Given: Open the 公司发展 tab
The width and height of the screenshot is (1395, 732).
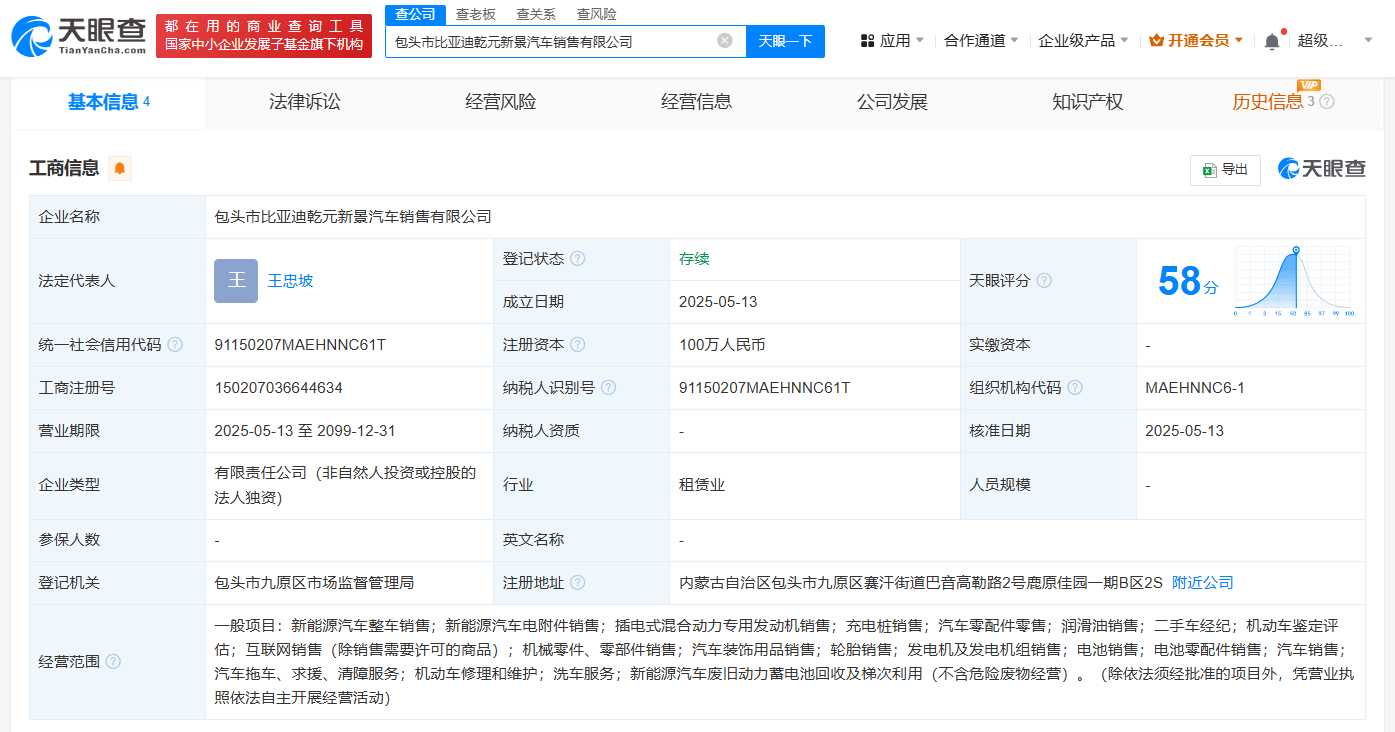Looking at the screenshot, I should click(892, 102).
